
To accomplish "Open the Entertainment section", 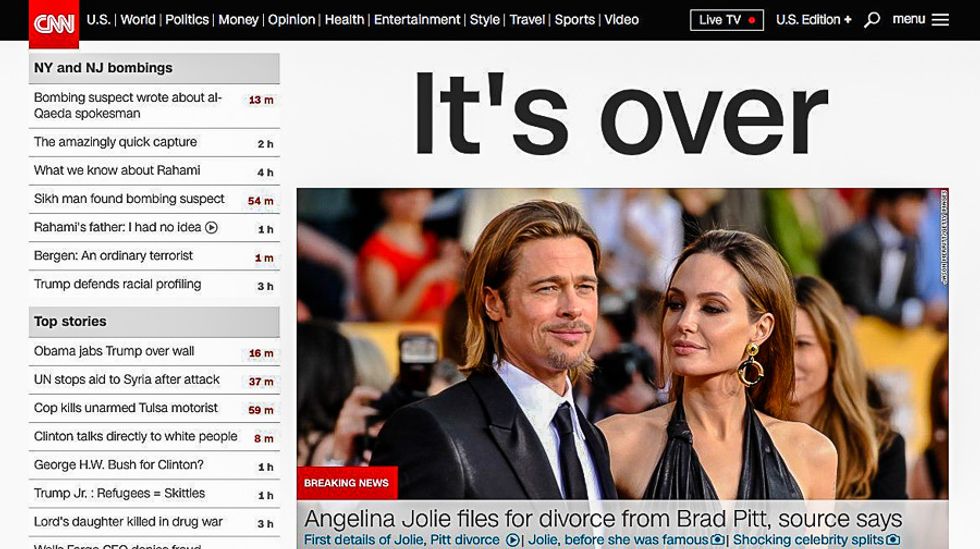I will pyautogui.click(x=417, y=20).
